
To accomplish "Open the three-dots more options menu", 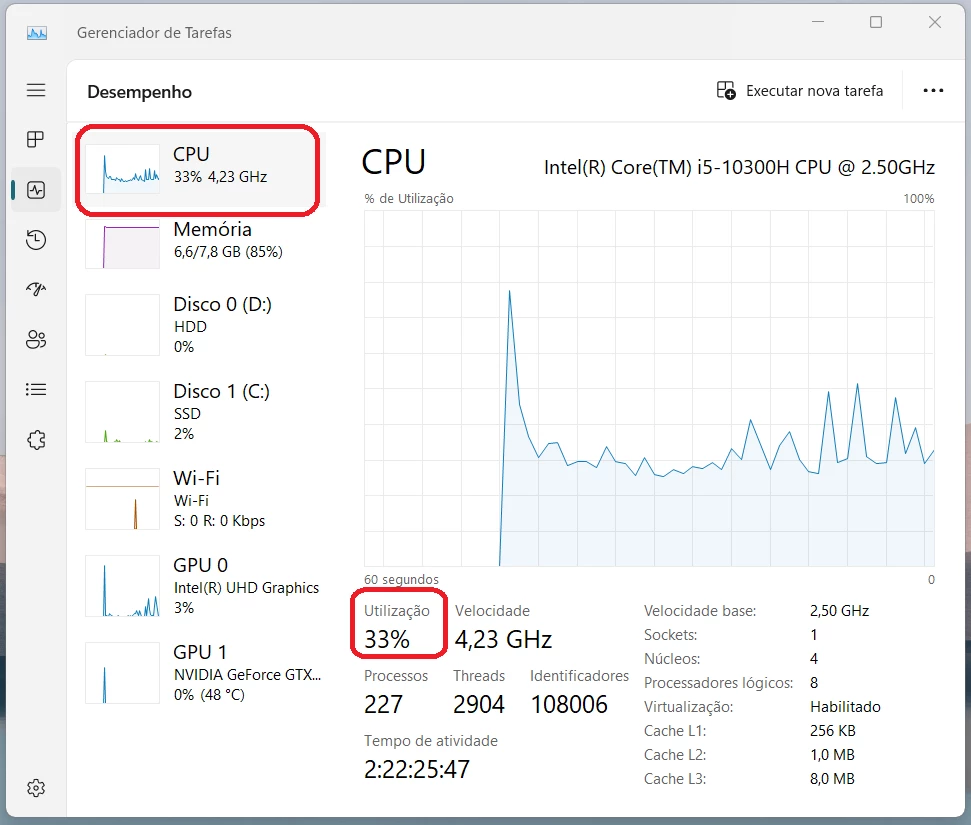I will click(933, 90).
